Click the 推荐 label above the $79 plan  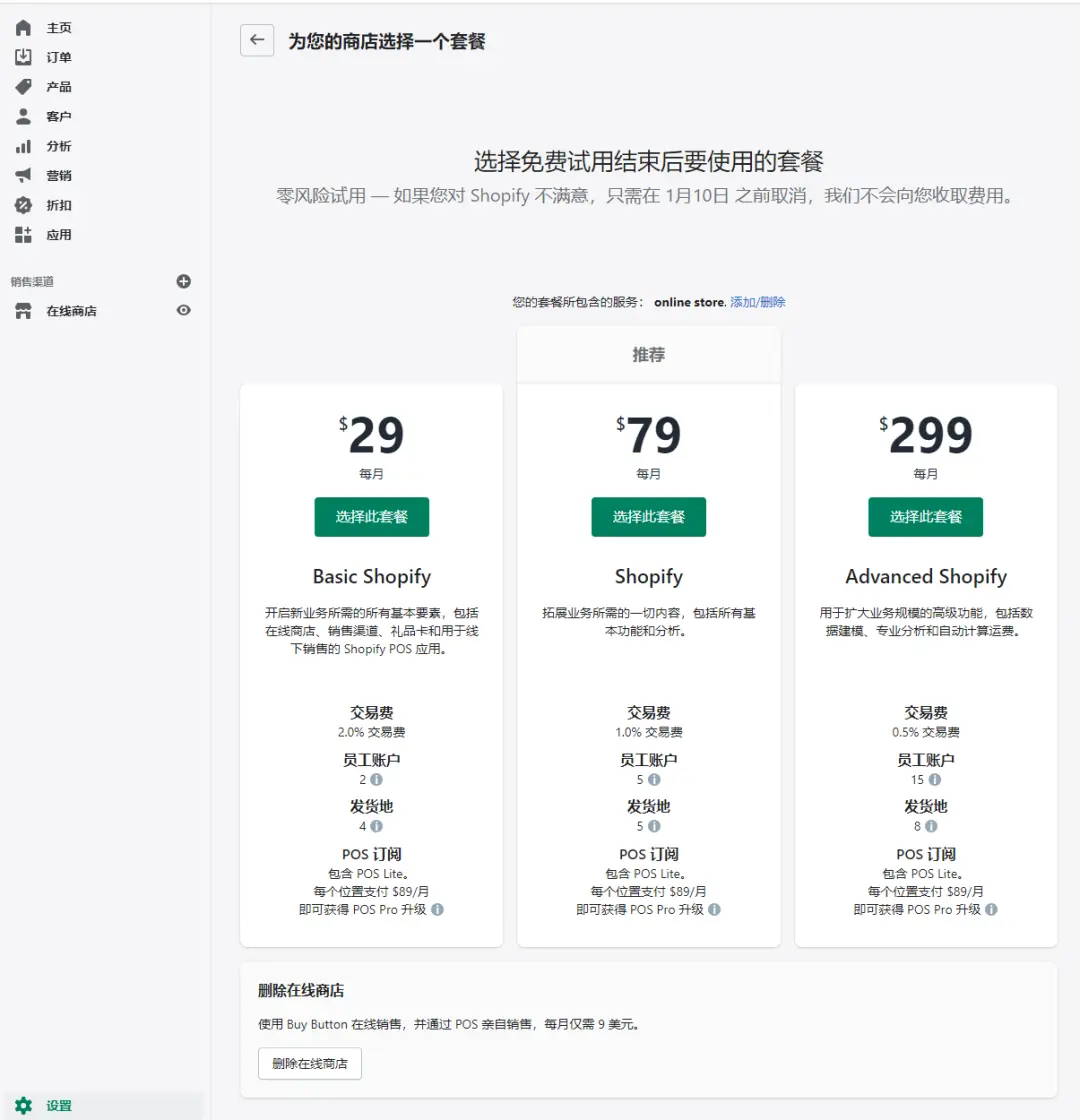pos(649,354)
